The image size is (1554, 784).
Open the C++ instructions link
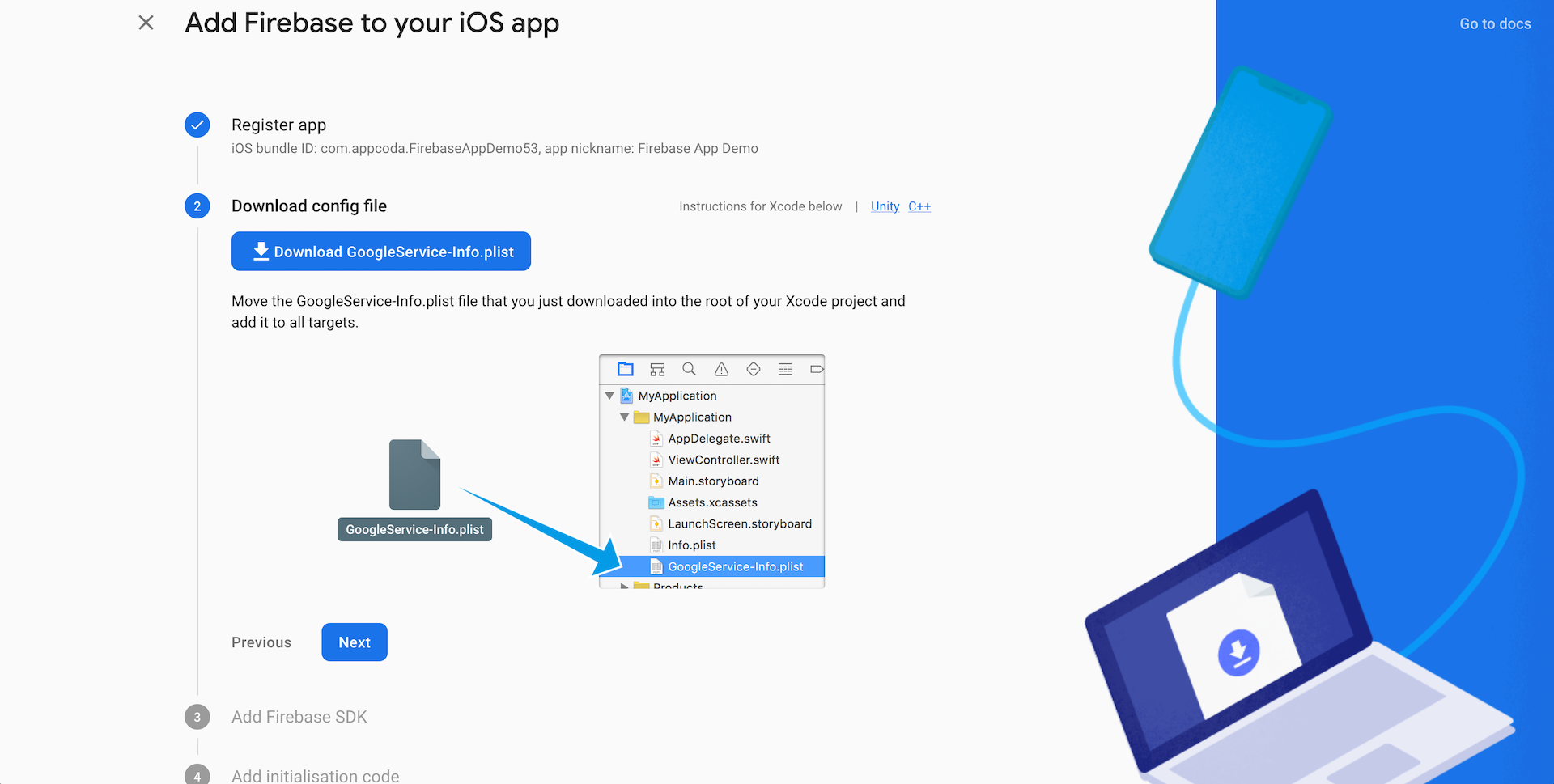pyautogui.click(x=919, y=207)
